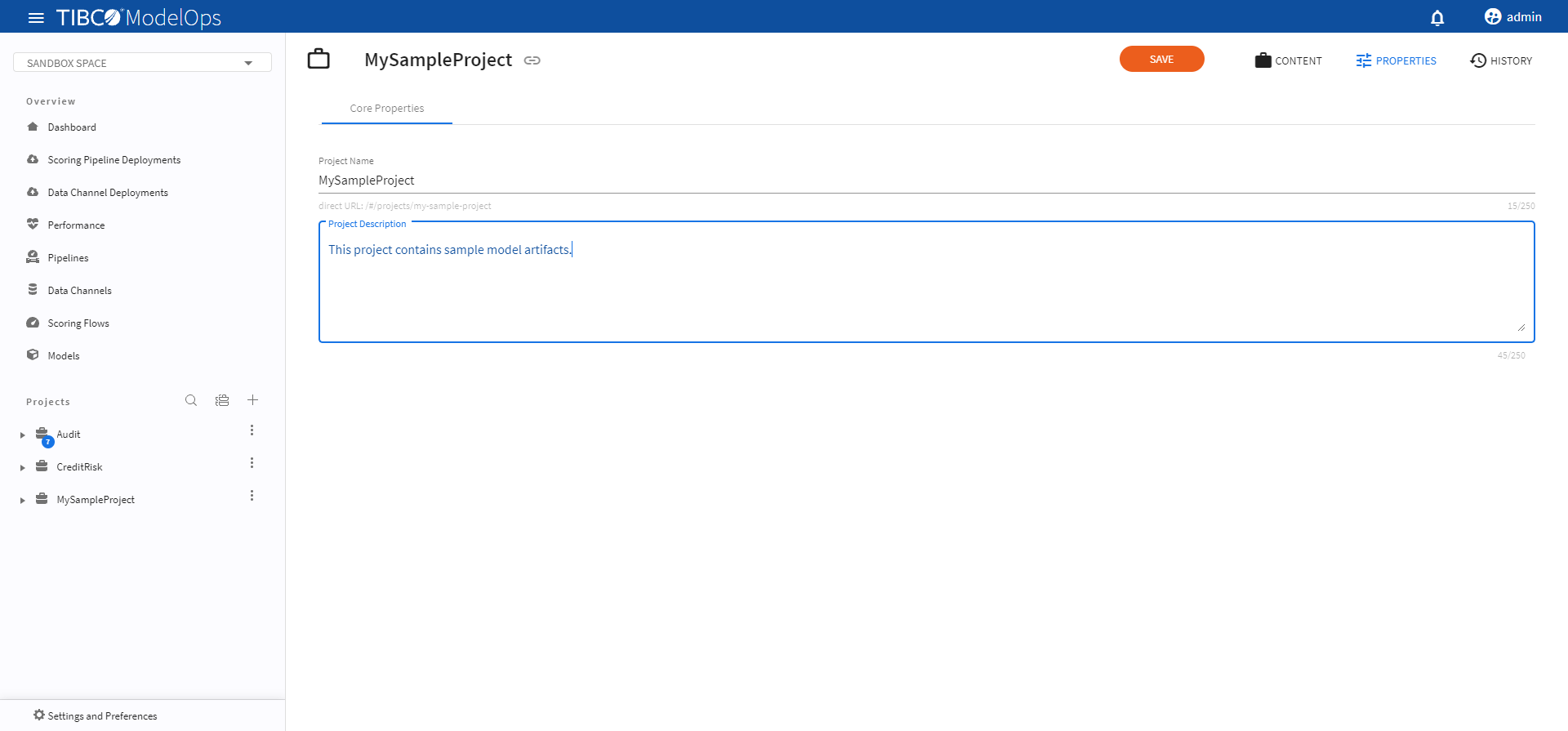Click the description text area resize handle
1568x731 pixels.
[1521, 327]
